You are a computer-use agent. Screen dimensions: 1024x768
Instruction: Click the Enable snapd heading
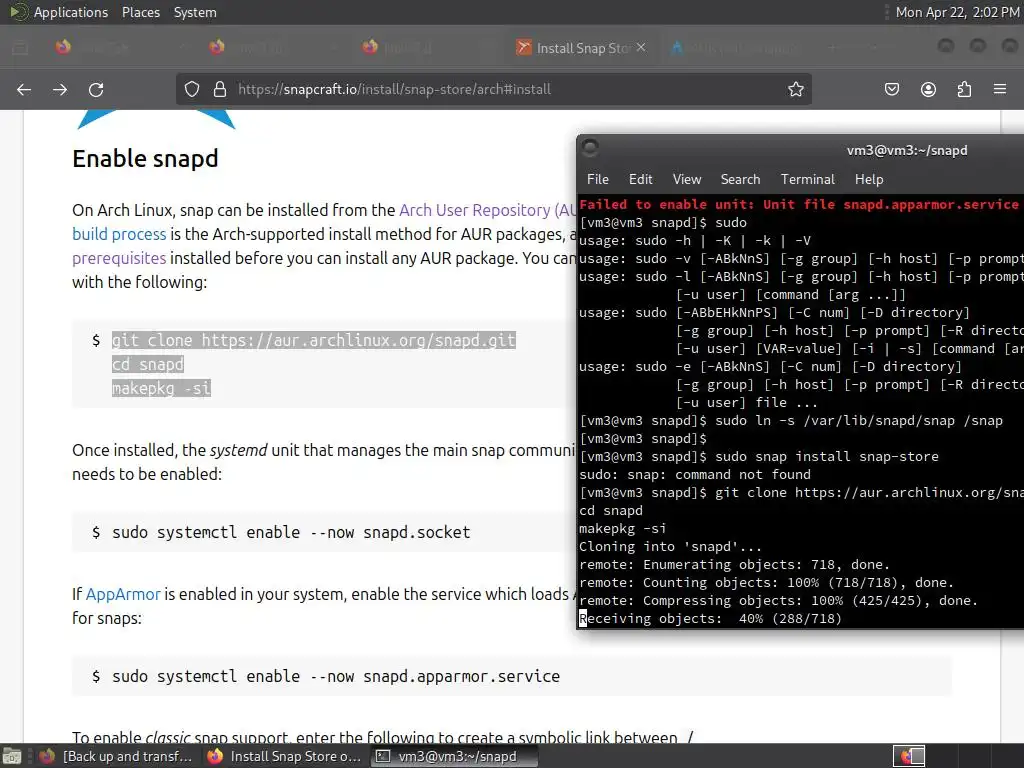(x=145, y=159)
